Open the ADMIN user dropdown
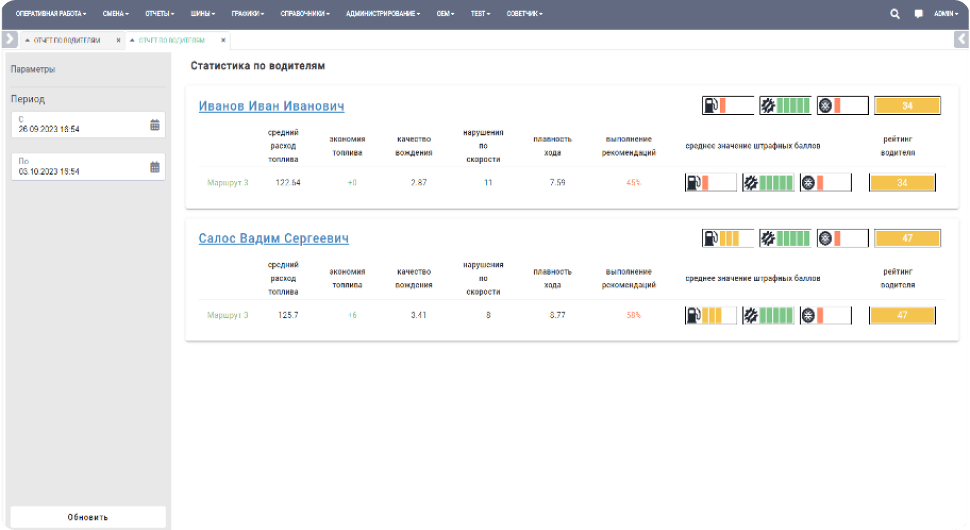Screen dimensions: 970x530 pos(945,15)
